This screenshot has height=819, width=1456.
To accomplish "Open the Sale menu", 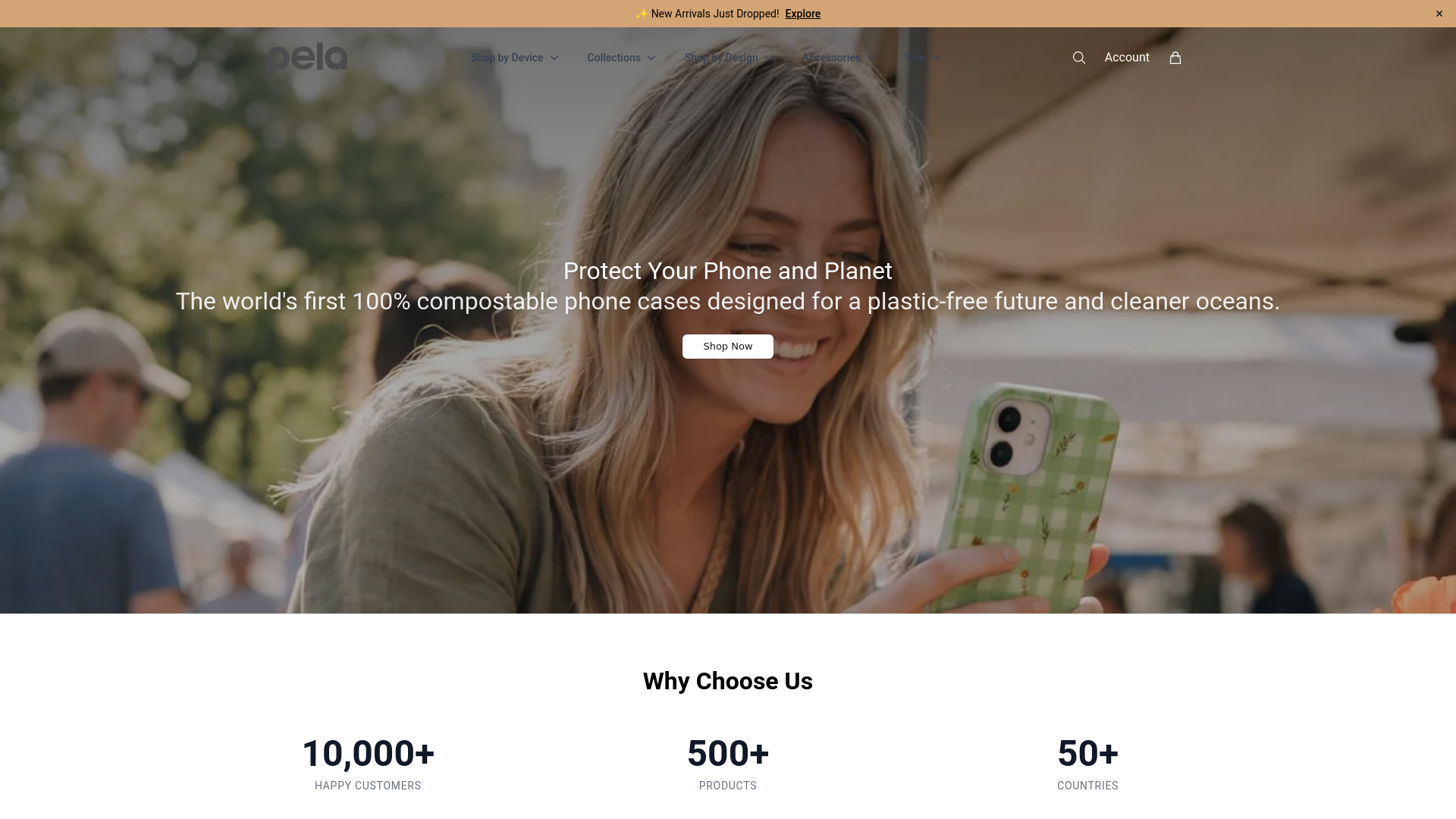I will [922, 58].
